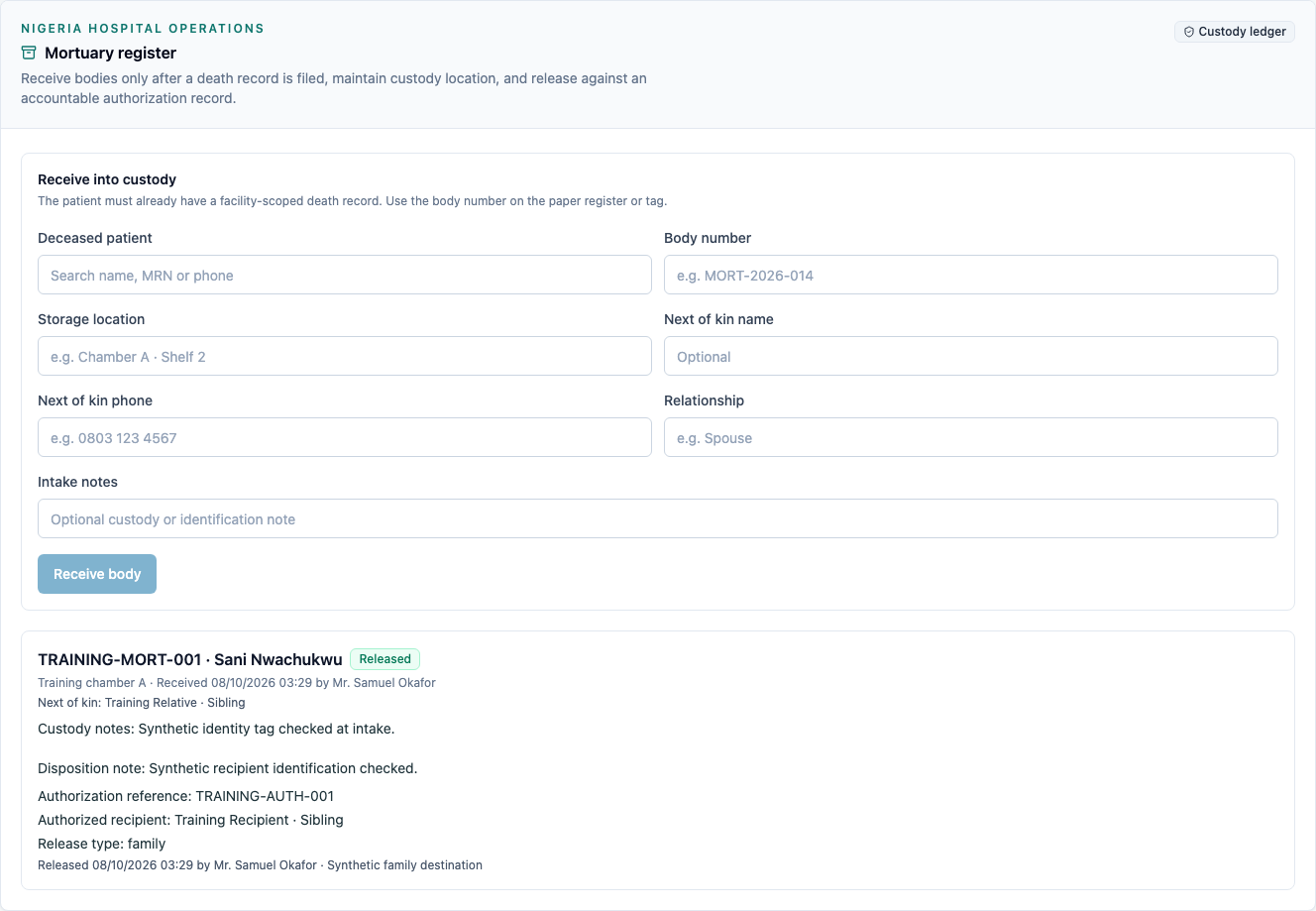Select the Next of kin name field

pos(971,356)
